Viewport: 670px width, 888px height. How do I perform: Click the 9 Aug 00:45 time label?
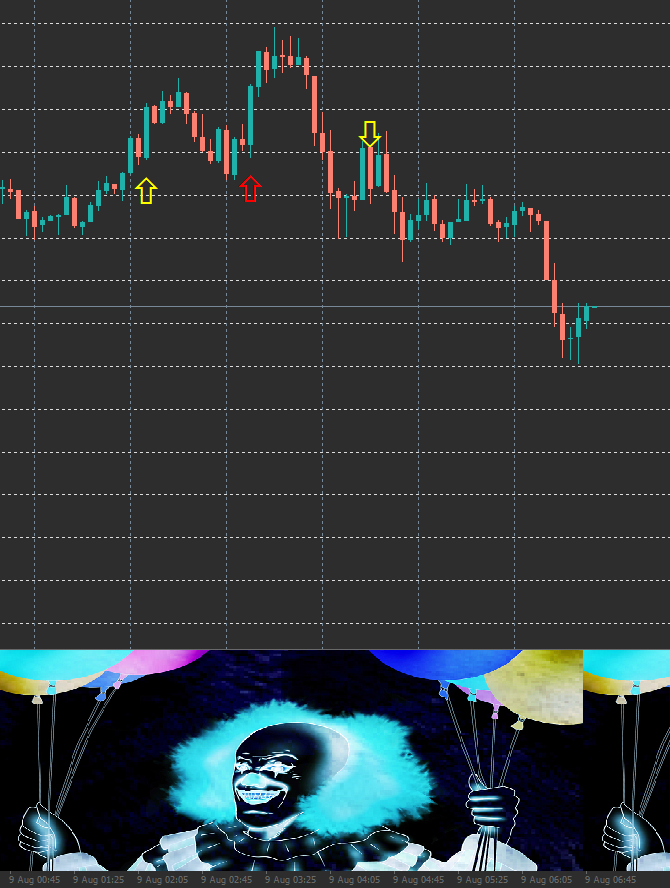pos(35,880)
